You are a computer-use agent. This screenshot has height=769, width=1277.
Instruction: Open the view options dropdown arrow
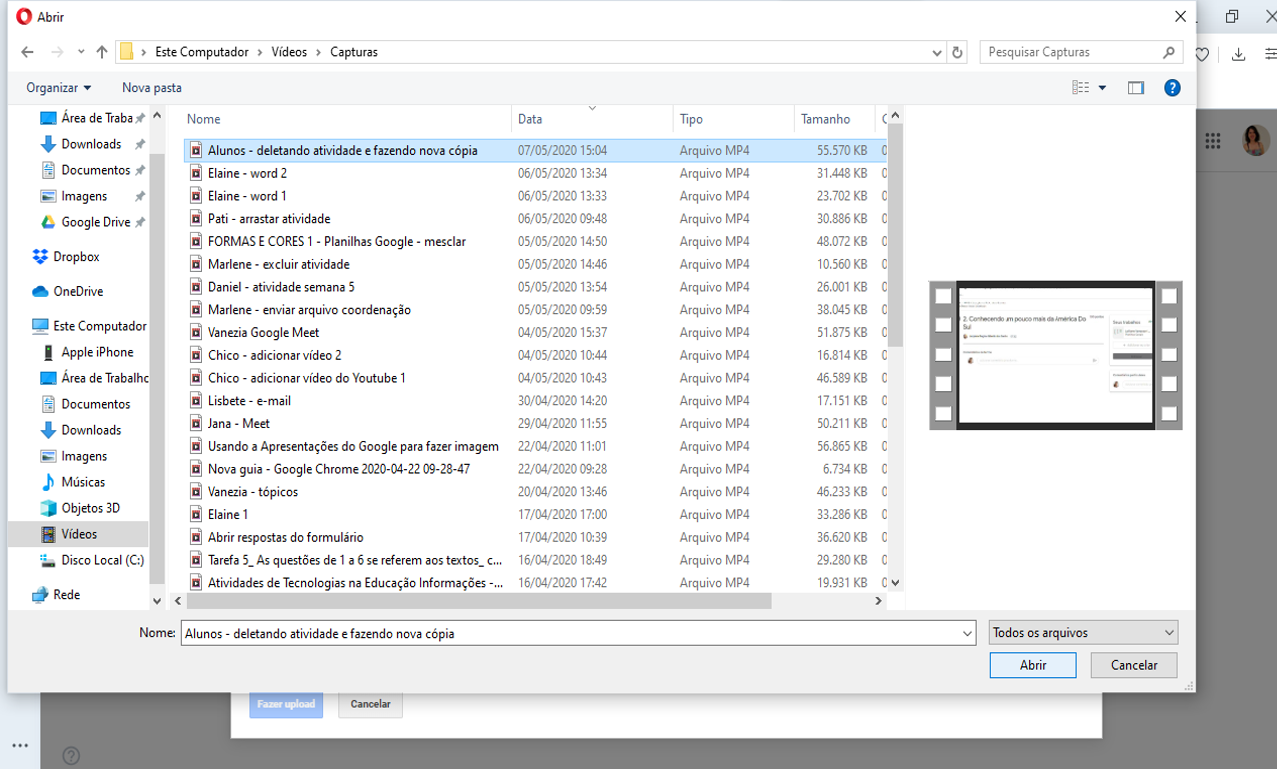coord(1102,88)
